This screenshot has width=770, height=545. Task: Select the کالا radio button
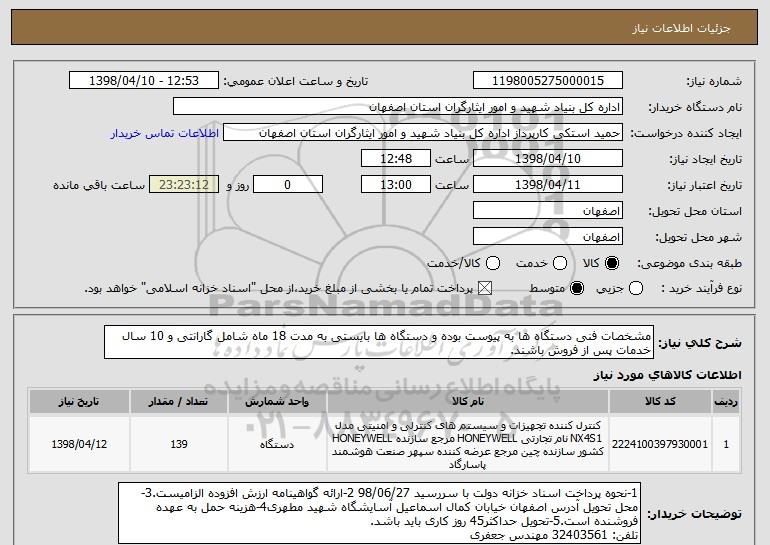(x=612, y=263)
